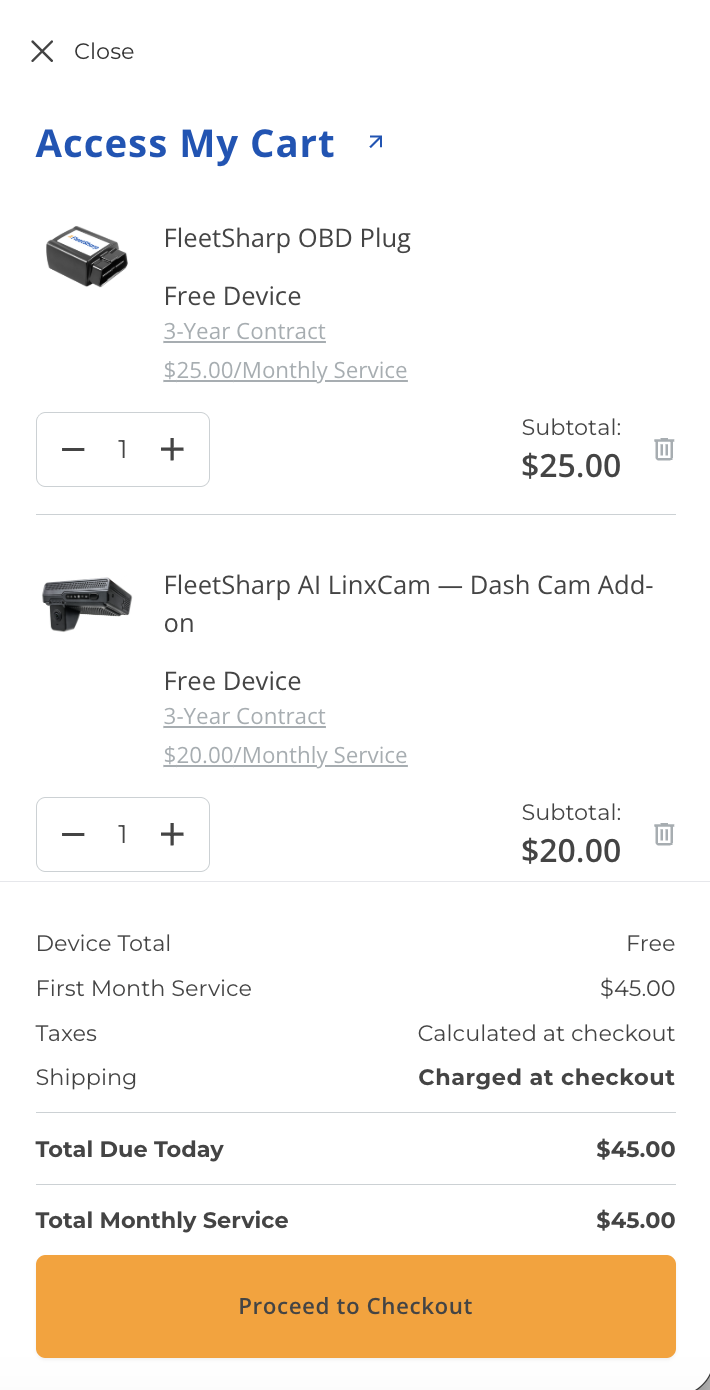710x1390 pixels.
Task: Open the $25.00/Monthly Service details
Action: pos(285,370)
